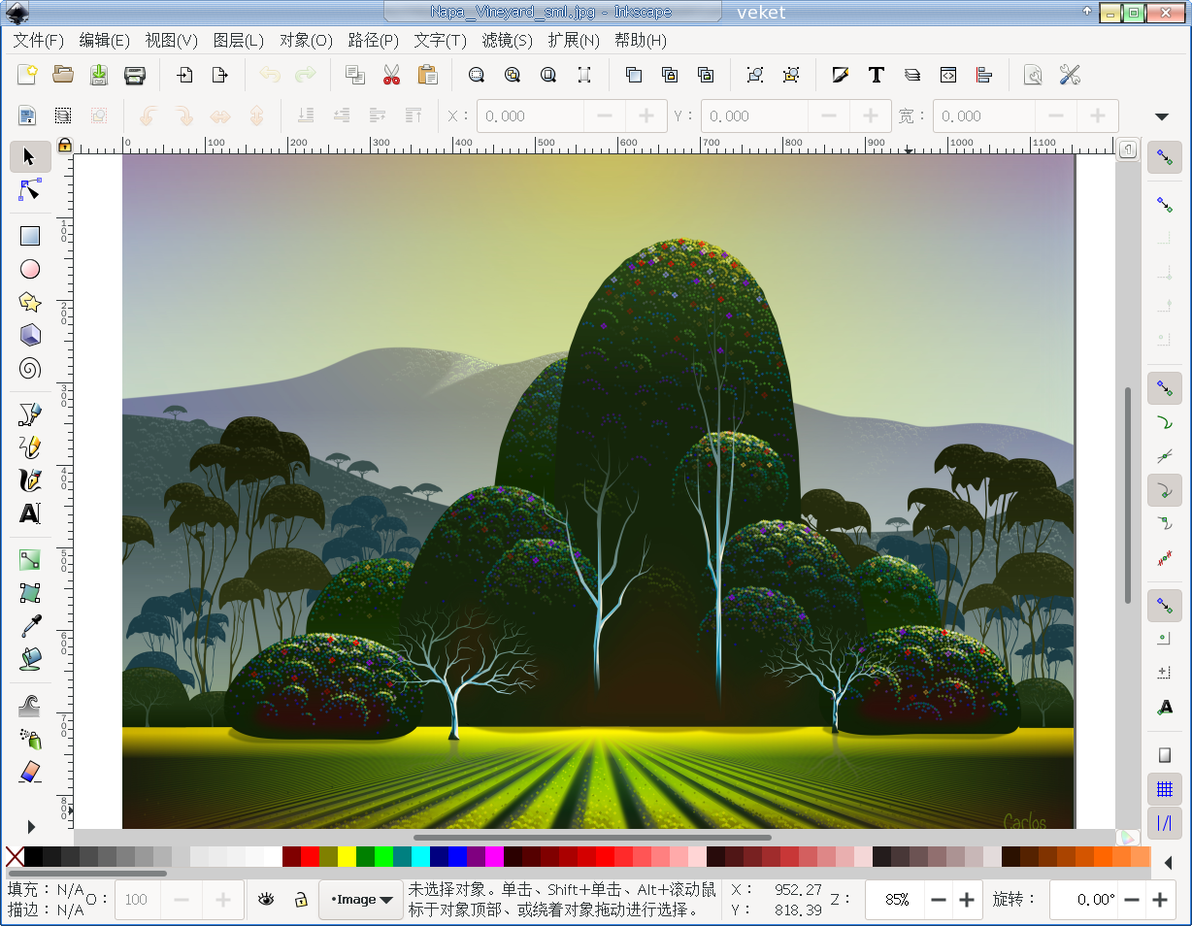Open the 帮助(H) menu
The height and width of the screenshot is (926, 1192).
(x=641, y=40)
